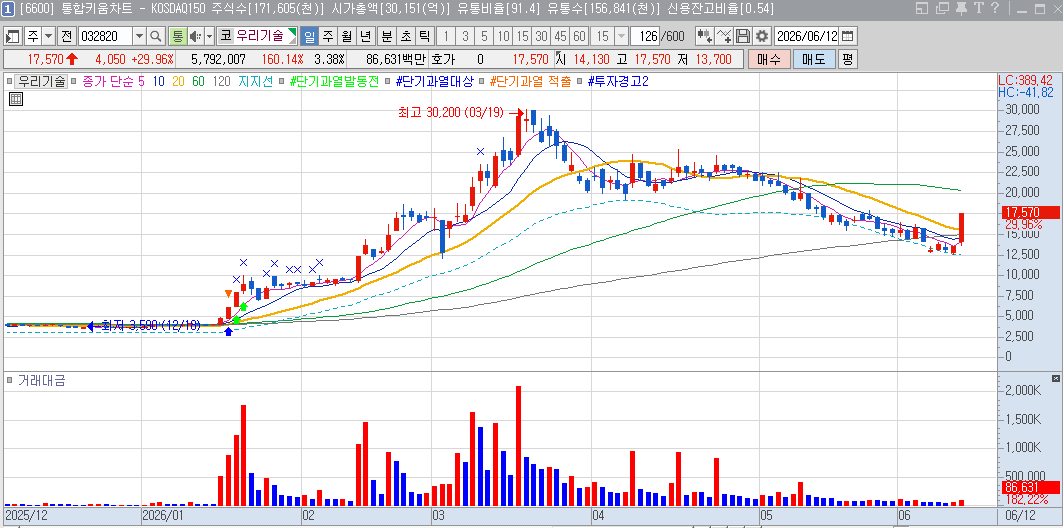Click the 우리기술 legend label button
Screen dimensions: 1063x528
pyautogui.click(x=41, y=81)
